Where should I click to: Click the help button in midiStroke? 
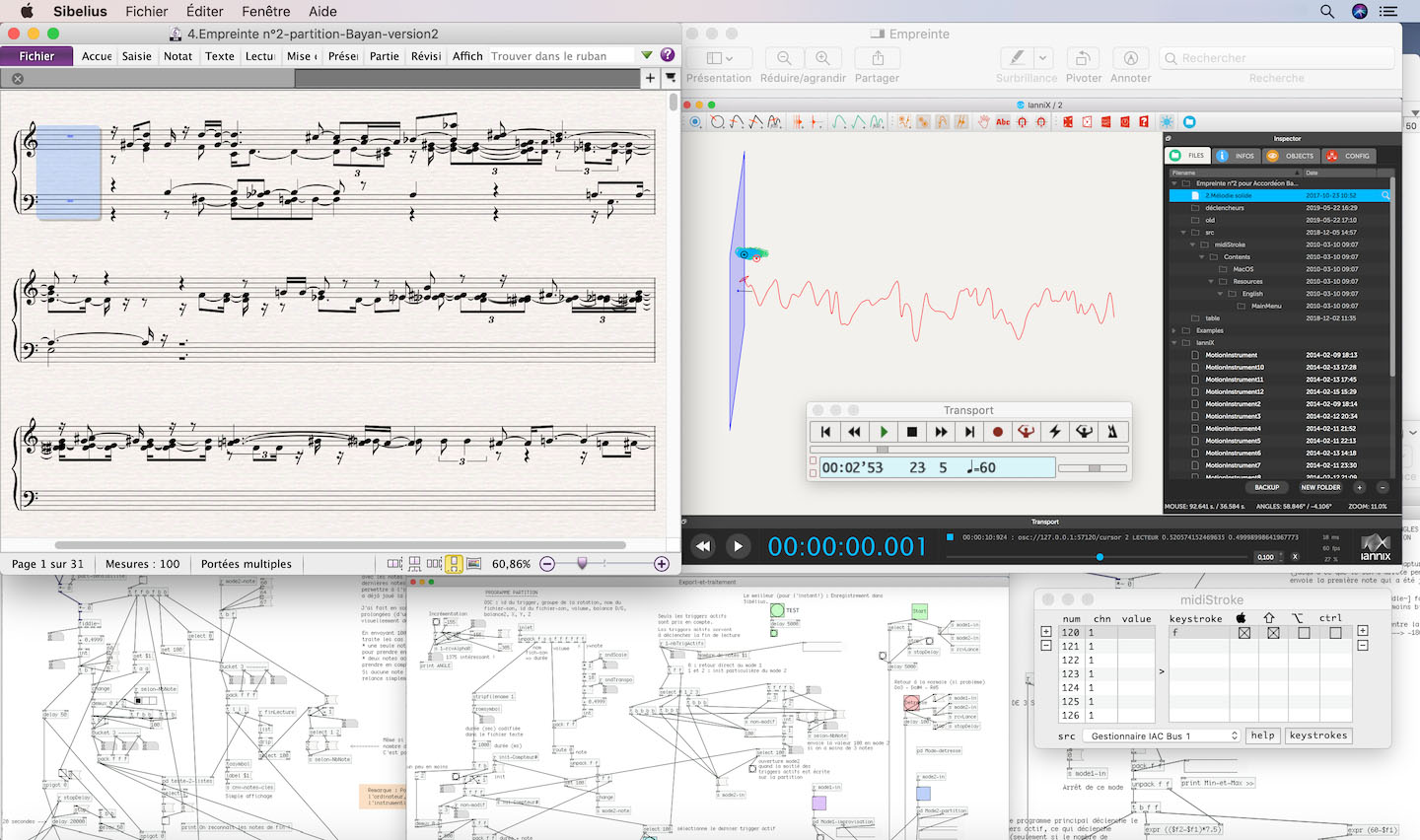tap(1262, 735)
